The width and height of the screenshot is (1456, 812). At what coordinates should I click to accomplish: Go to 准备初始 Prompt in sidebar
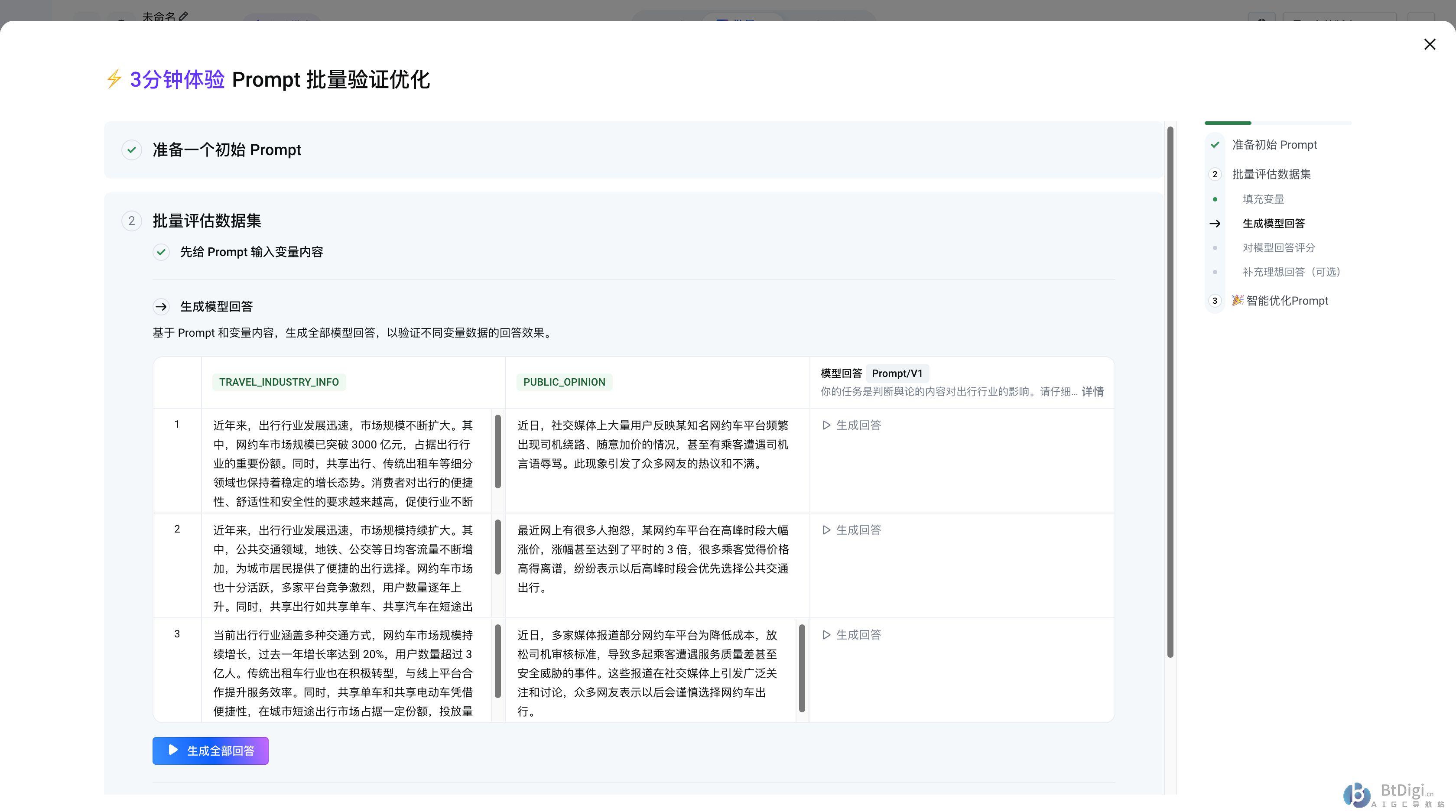click(x=1274, y=145)
